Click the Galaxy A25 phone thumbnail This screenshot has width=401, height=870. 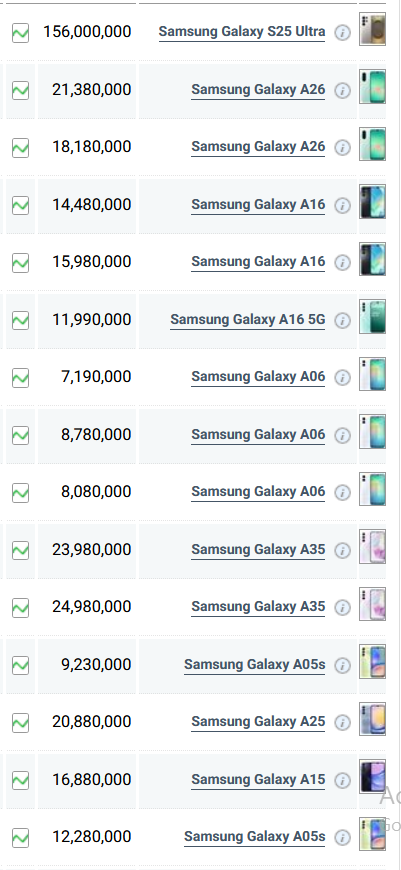(x=372, y=719)
